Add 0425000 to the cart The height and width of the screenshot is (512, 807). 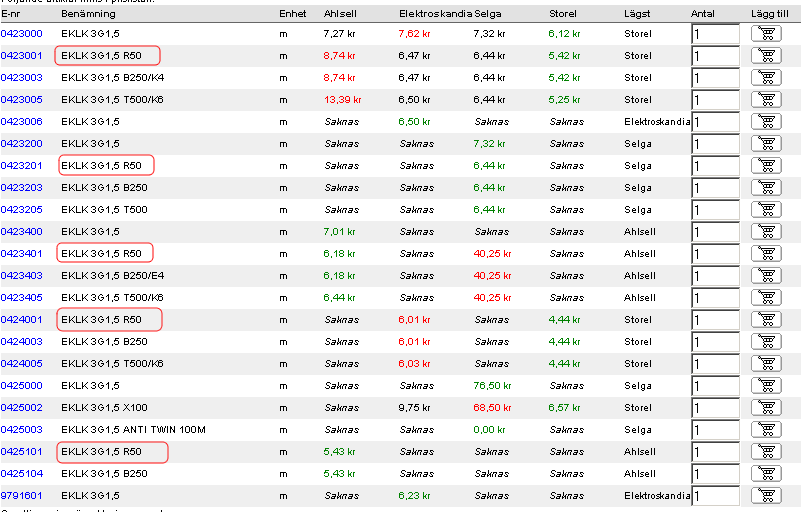[x=766, y=386]
